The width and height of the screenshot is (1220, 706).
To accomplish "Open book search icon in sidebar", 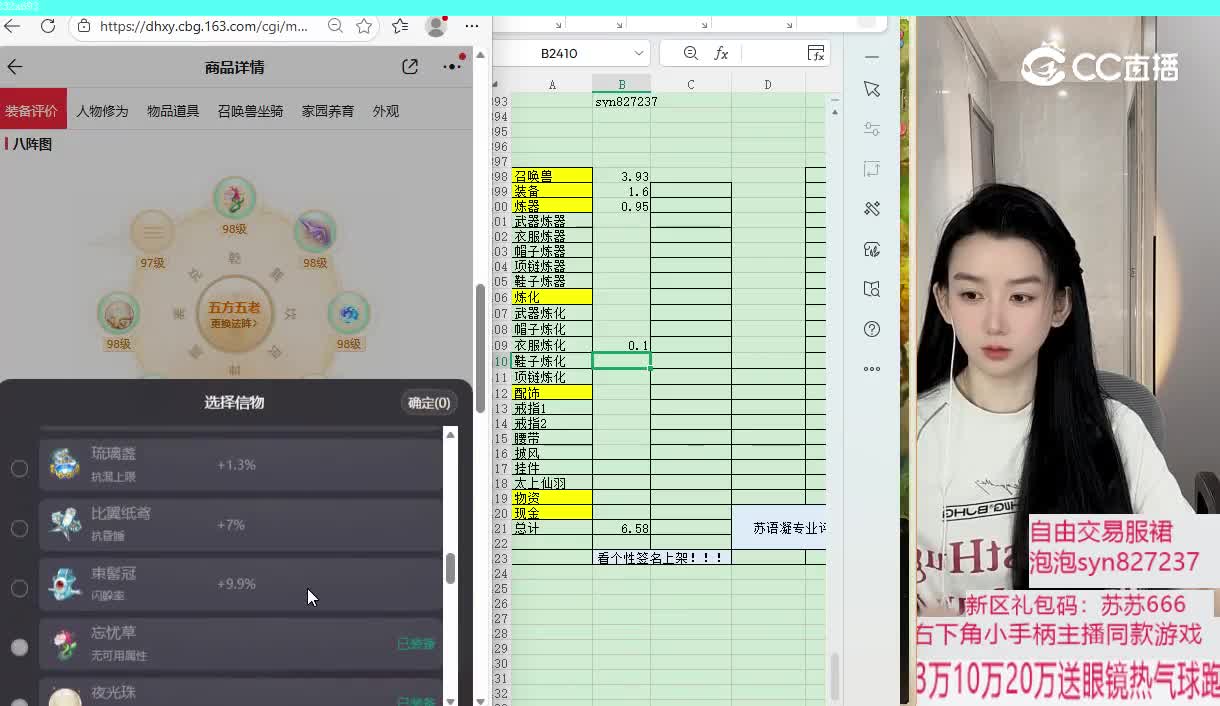I will pos(872,289).
